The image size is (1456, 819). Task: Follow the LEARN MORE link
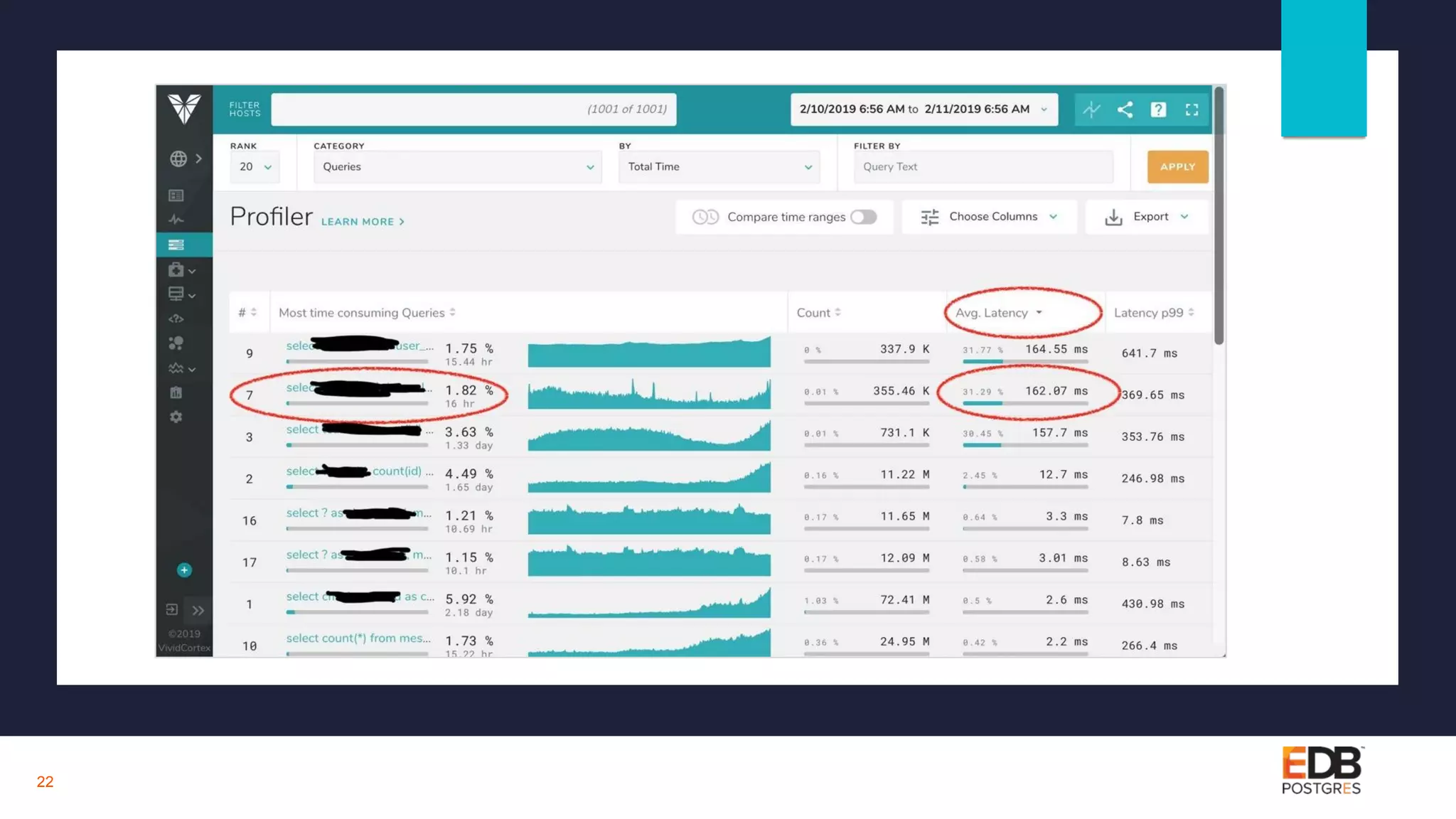point(363,222)
